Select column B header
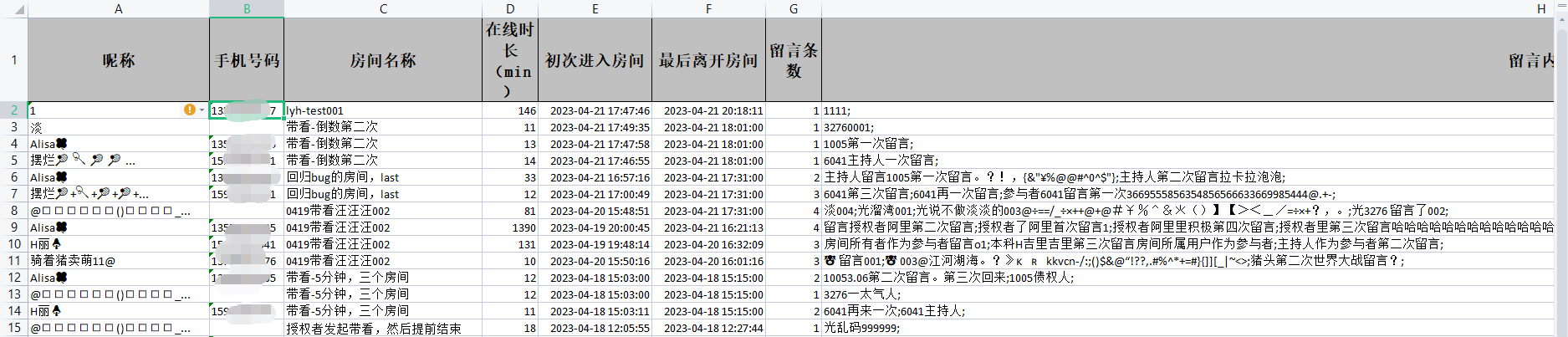Image resolution: width=1568 pixels, height=337 pixels. click(x=247, y=8)
